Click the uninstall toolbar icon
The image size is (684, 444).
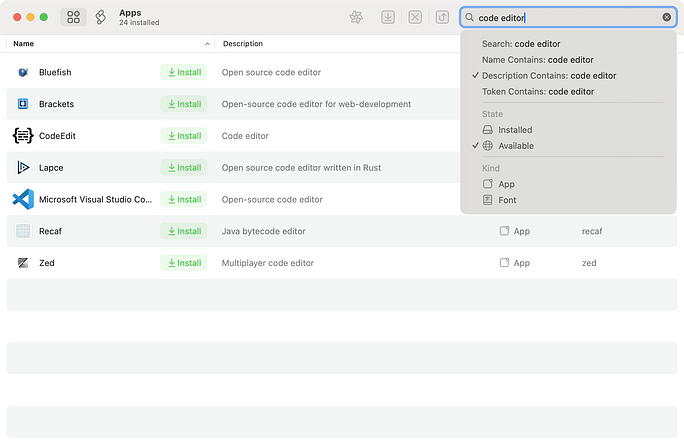point(415,17)
